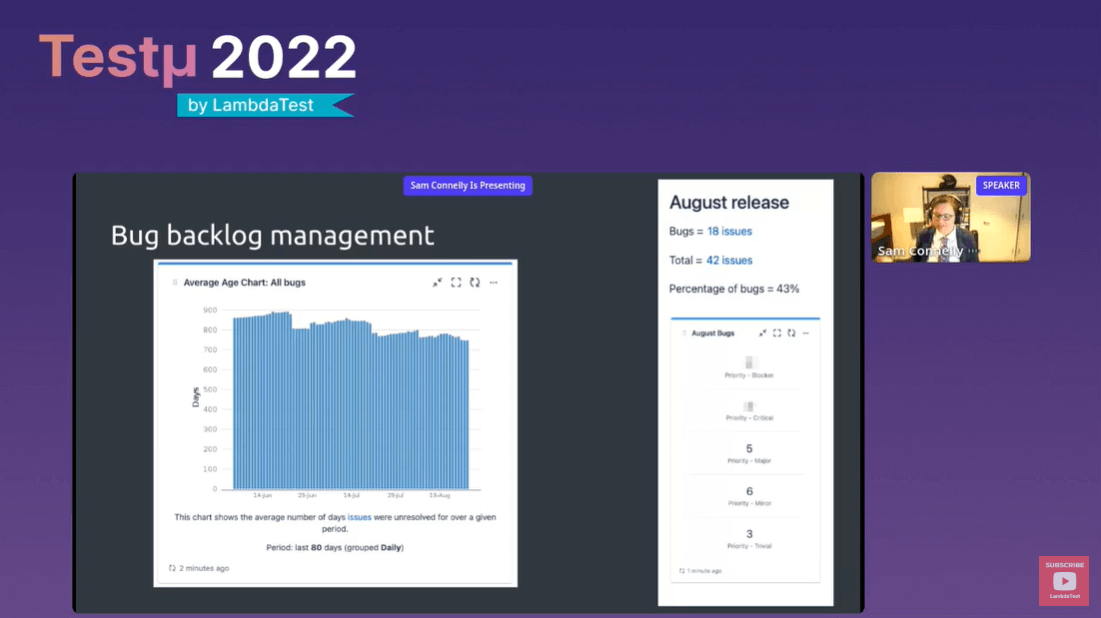Maximize the August Bugs panel
Screen dimensions: 1101x618
(x=777, y=332)
